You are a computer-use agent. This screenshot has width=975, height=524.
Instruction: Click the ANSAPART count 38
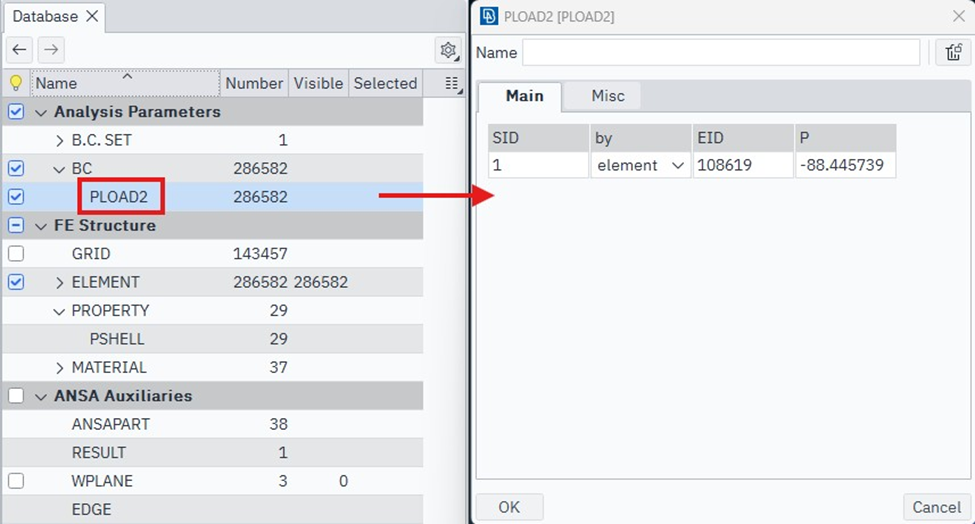point(278,425)
